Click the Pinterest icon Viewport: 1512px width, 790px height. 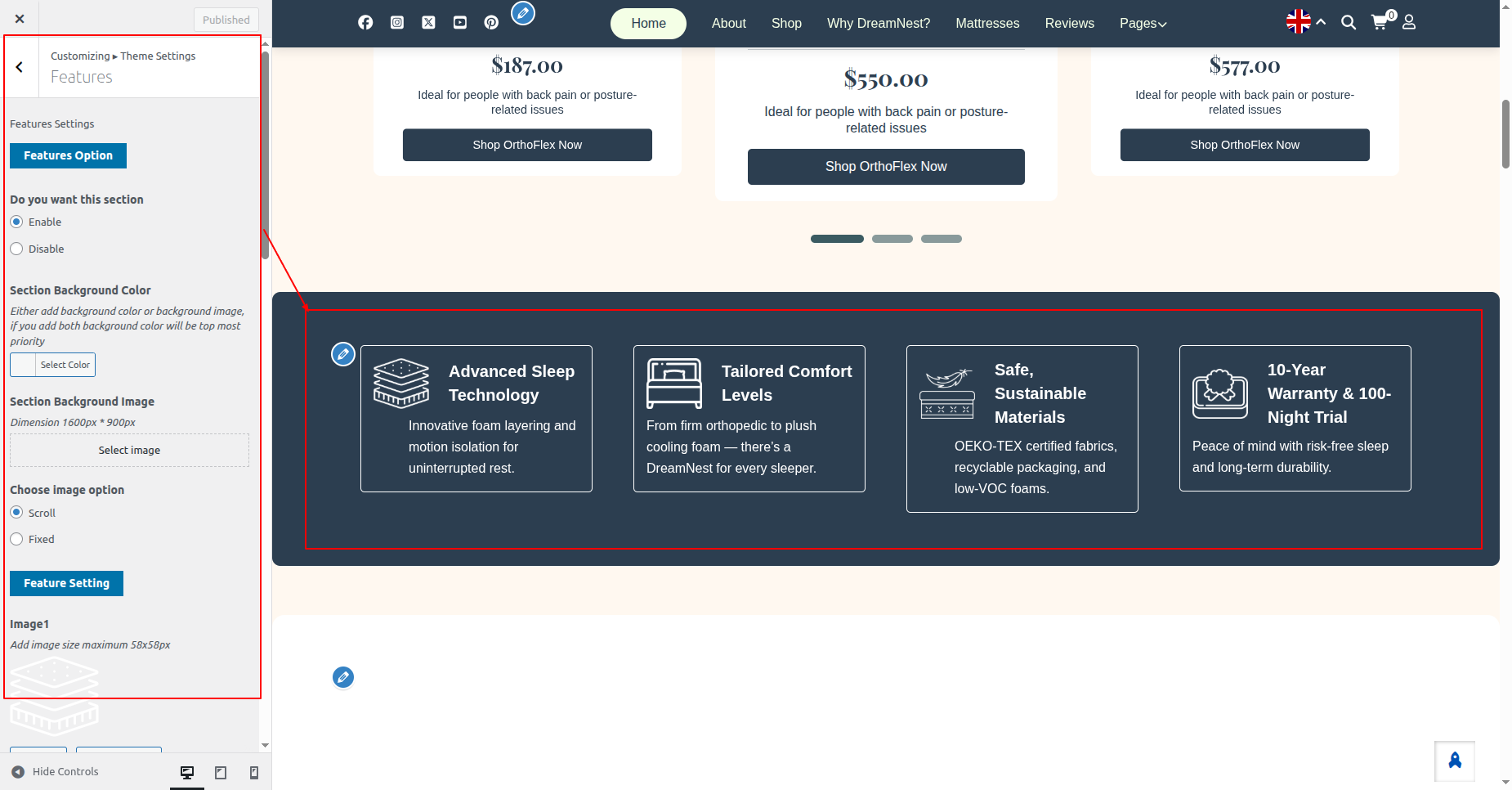pyautogui.click(x=491, y=23)
